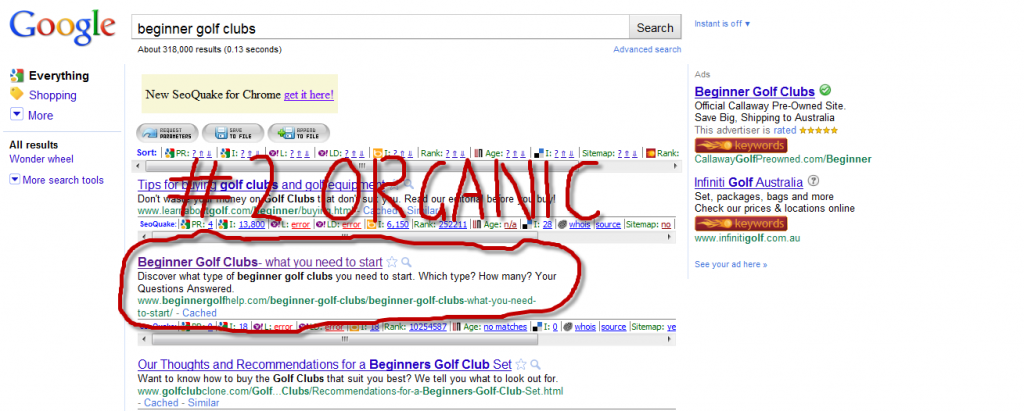Viewport: 1024px width, 411px height.
Task: Click the Google logo
Action: [x=62, y=27]
